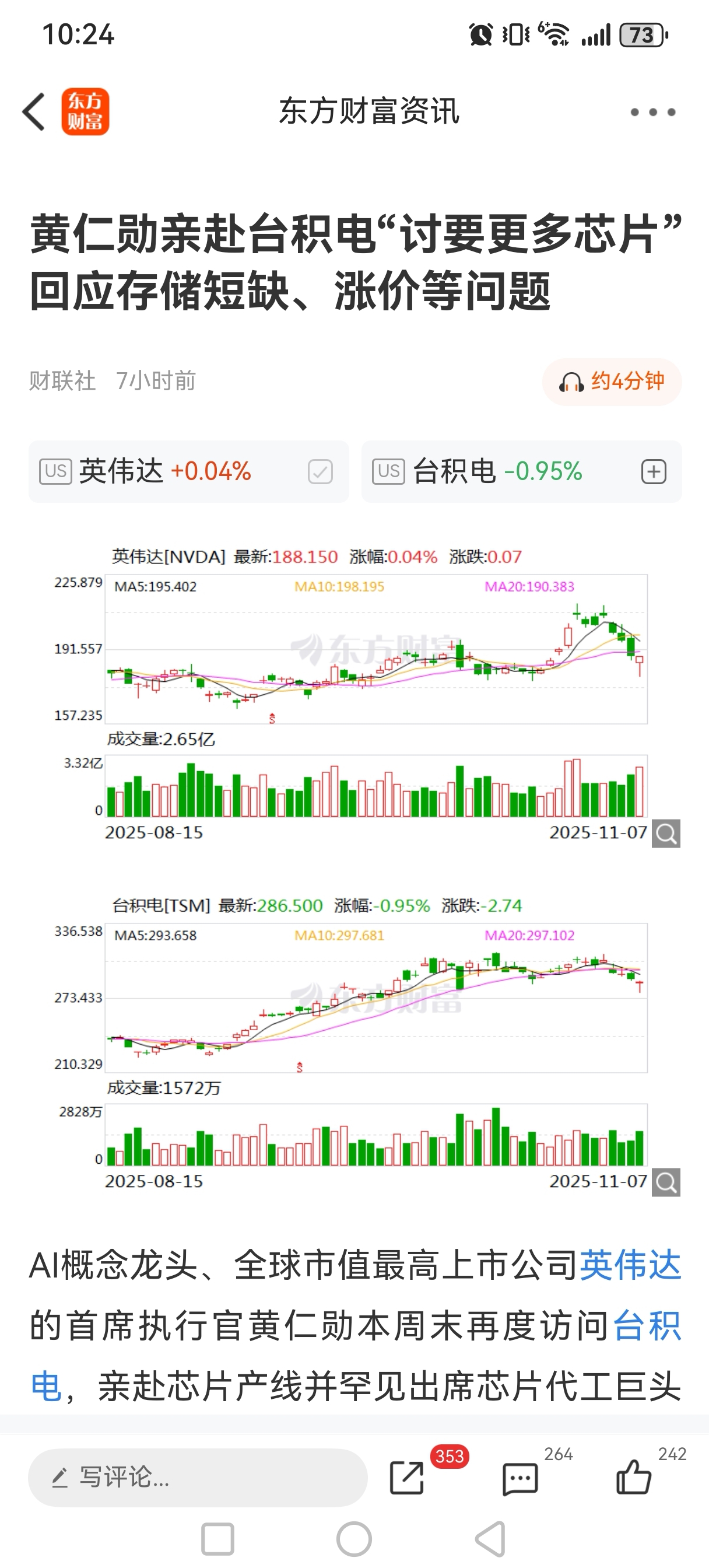709x1568 pixels.
Task: Open the 英伟达[NVDA] candlestick chart
Action: (x=376, y=649)
